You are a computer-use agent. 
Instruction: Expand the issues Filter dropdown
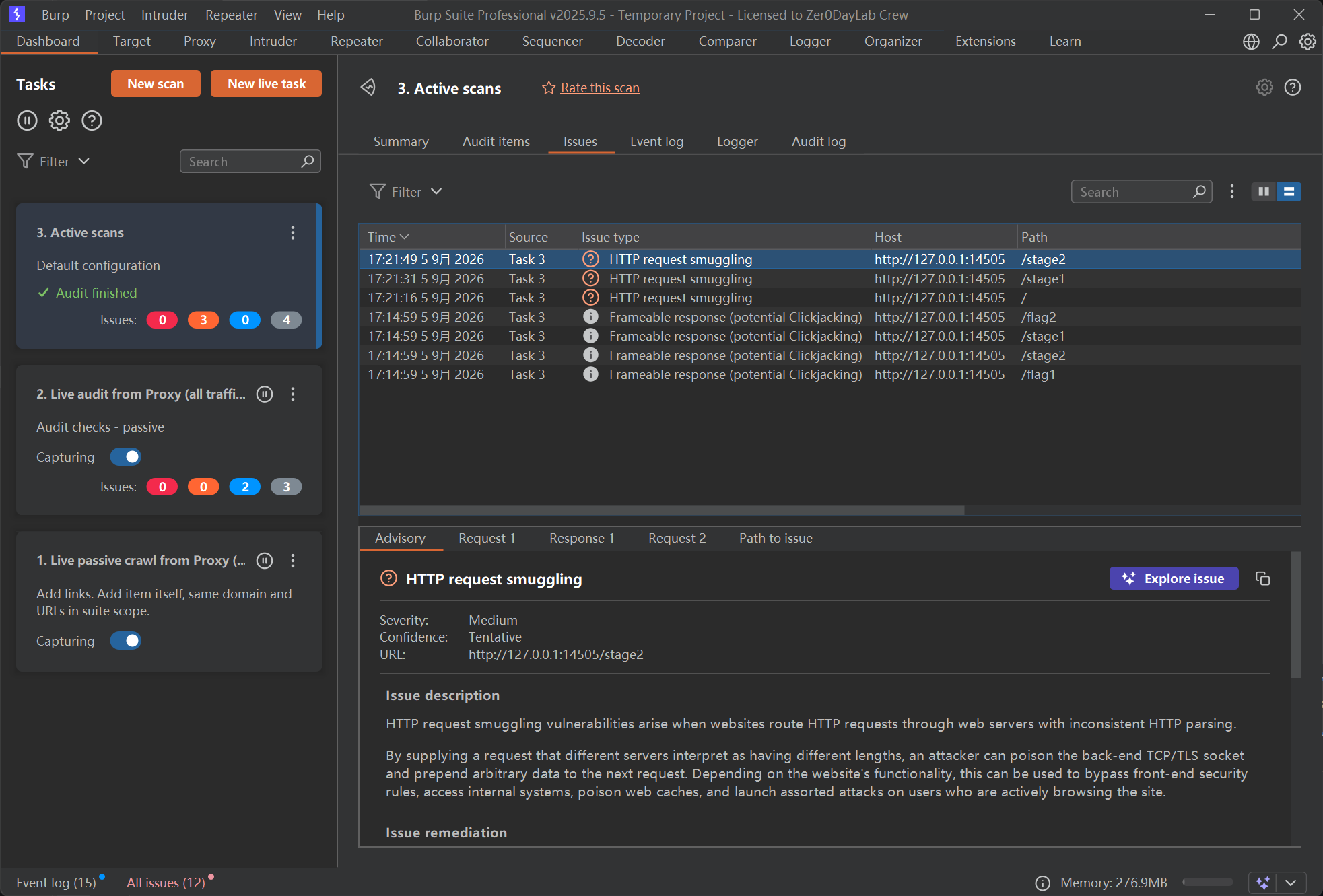pyautogui.click(x=406, y=192)
